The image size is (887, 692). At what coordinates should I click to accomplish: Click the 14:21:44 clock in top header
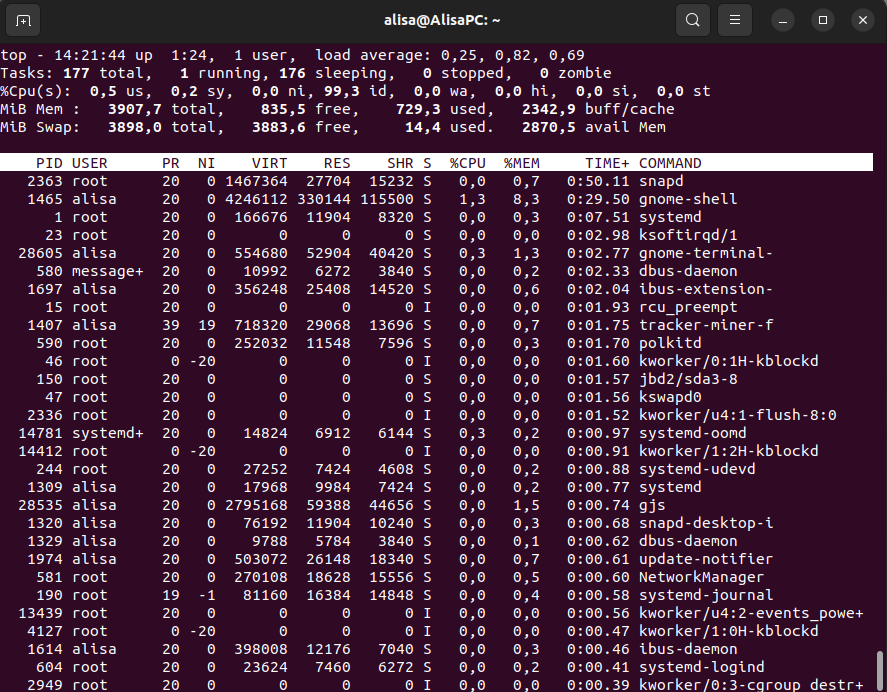click(89, 55)
